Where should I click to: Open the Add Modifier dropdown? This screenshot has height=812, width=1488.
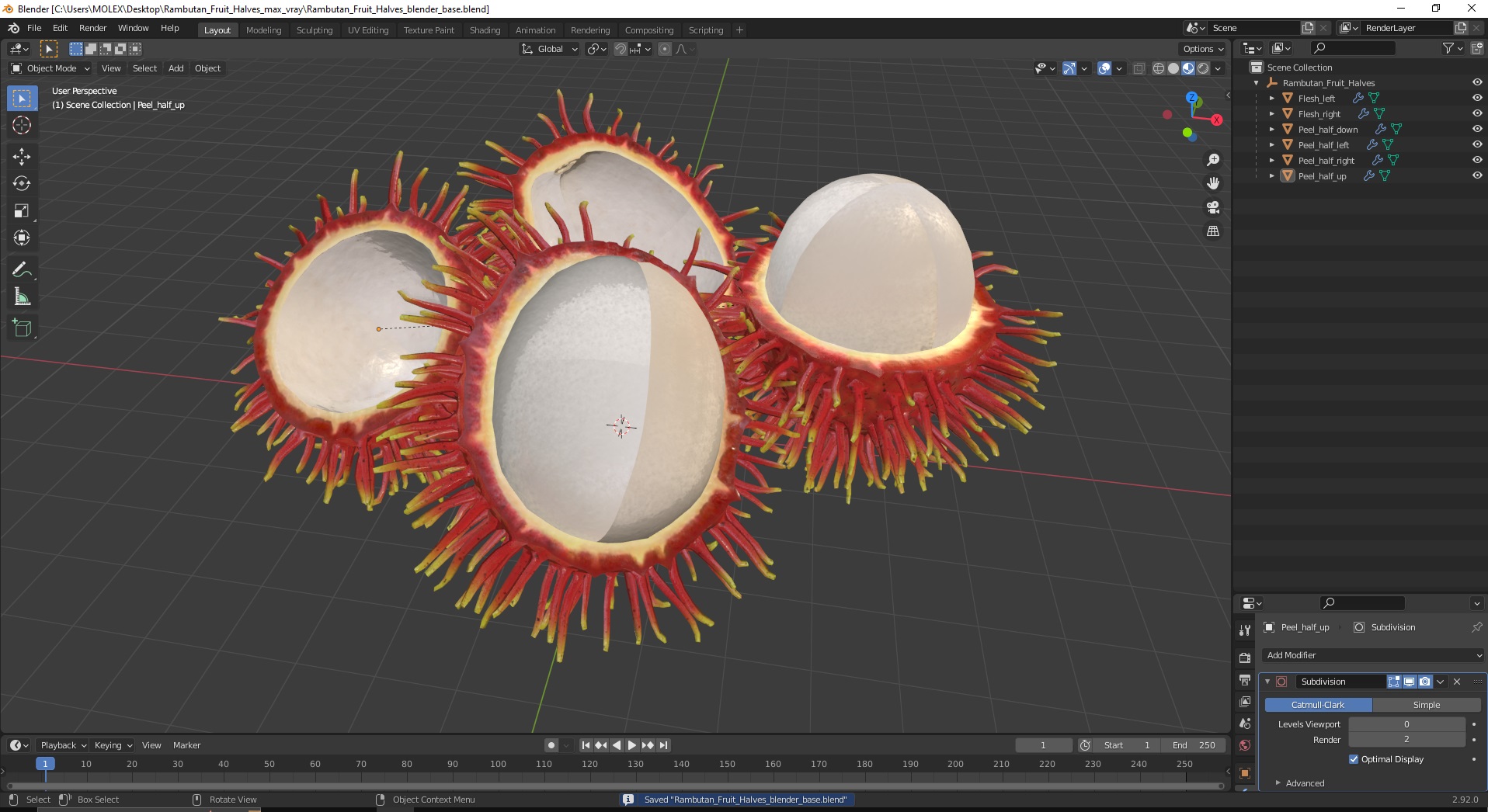click(1372, 655)
